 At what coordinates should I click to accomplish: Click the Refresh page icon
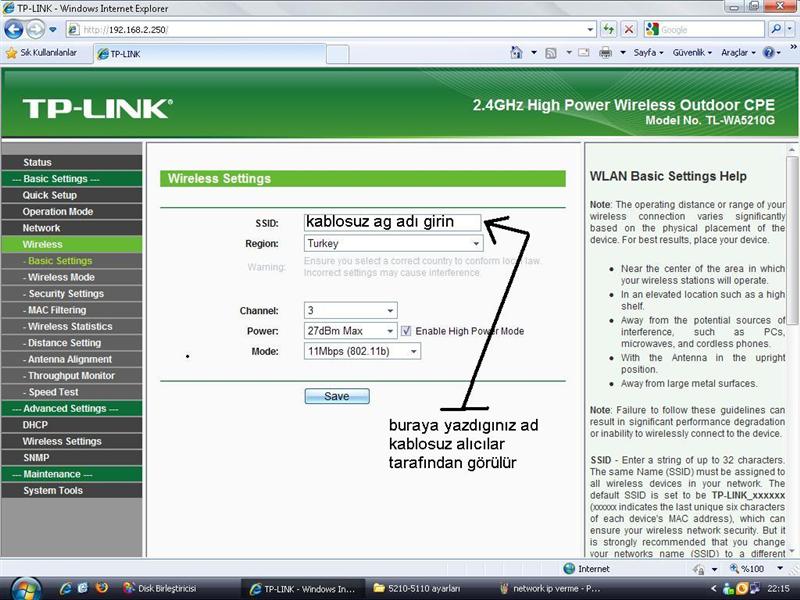click(608, 30)
